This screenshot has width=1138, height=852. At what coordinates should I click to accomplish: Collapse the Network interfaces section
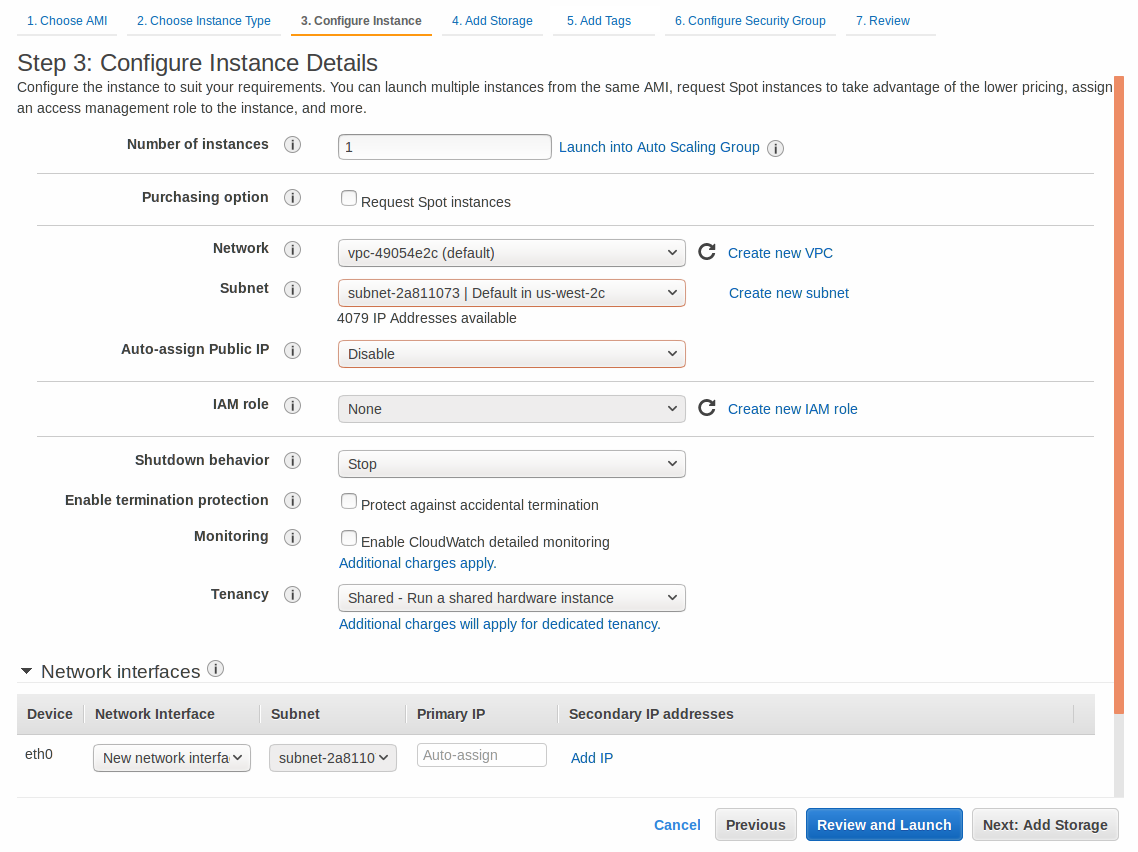[x=25, y=672]
